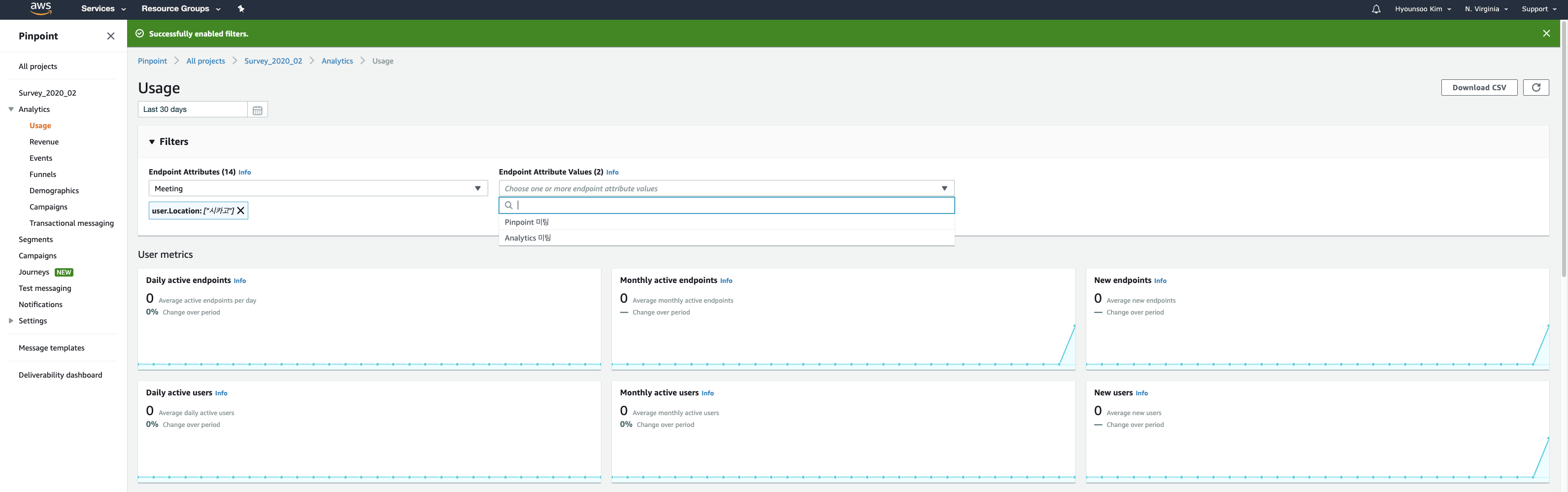Dismiss the success filter banner
Screen dimensions: 1568x492
1546,34
